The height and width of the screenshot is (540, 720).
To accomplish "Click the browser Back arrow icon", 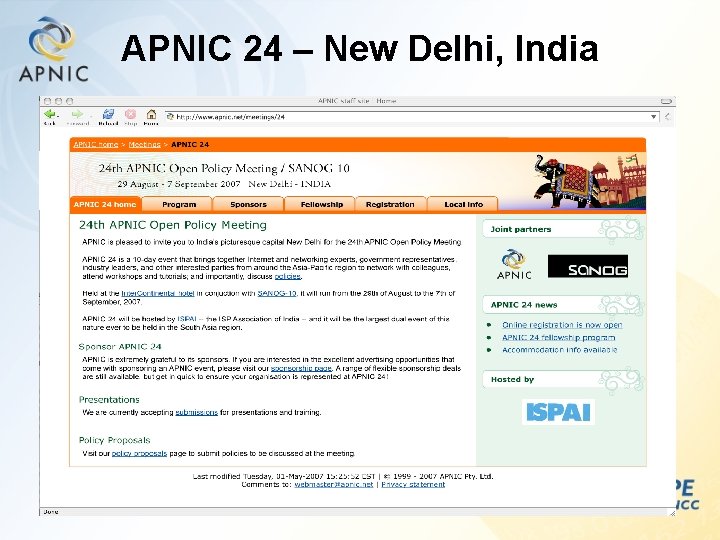I will tap(50, 114).
